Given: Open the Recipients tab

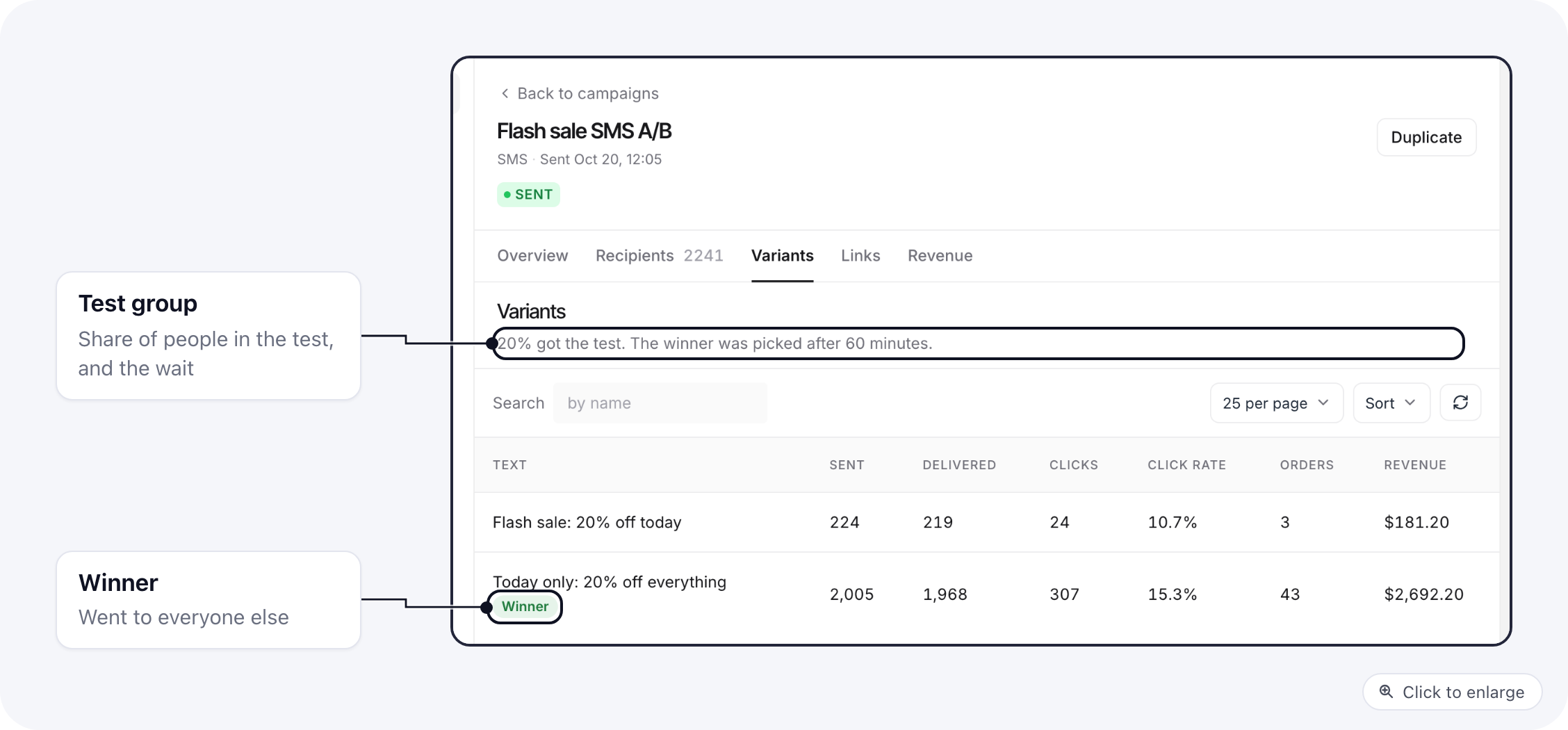Looking at the screenshot, I should click(659, 255).
